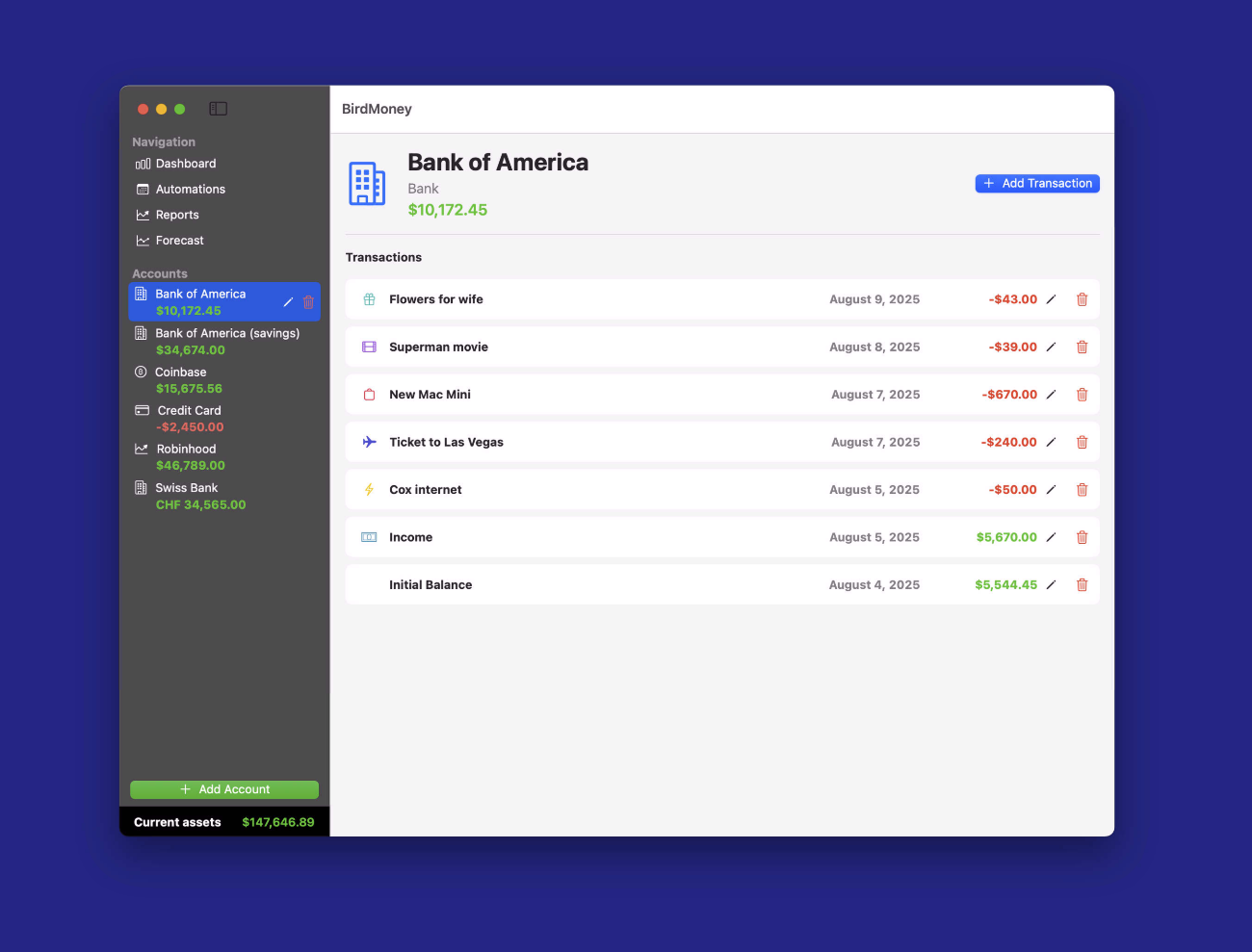Image resolution: width=1252 pixels, height=952 pixels.
Task: Delete the Income transaction
Action: 1082,537
